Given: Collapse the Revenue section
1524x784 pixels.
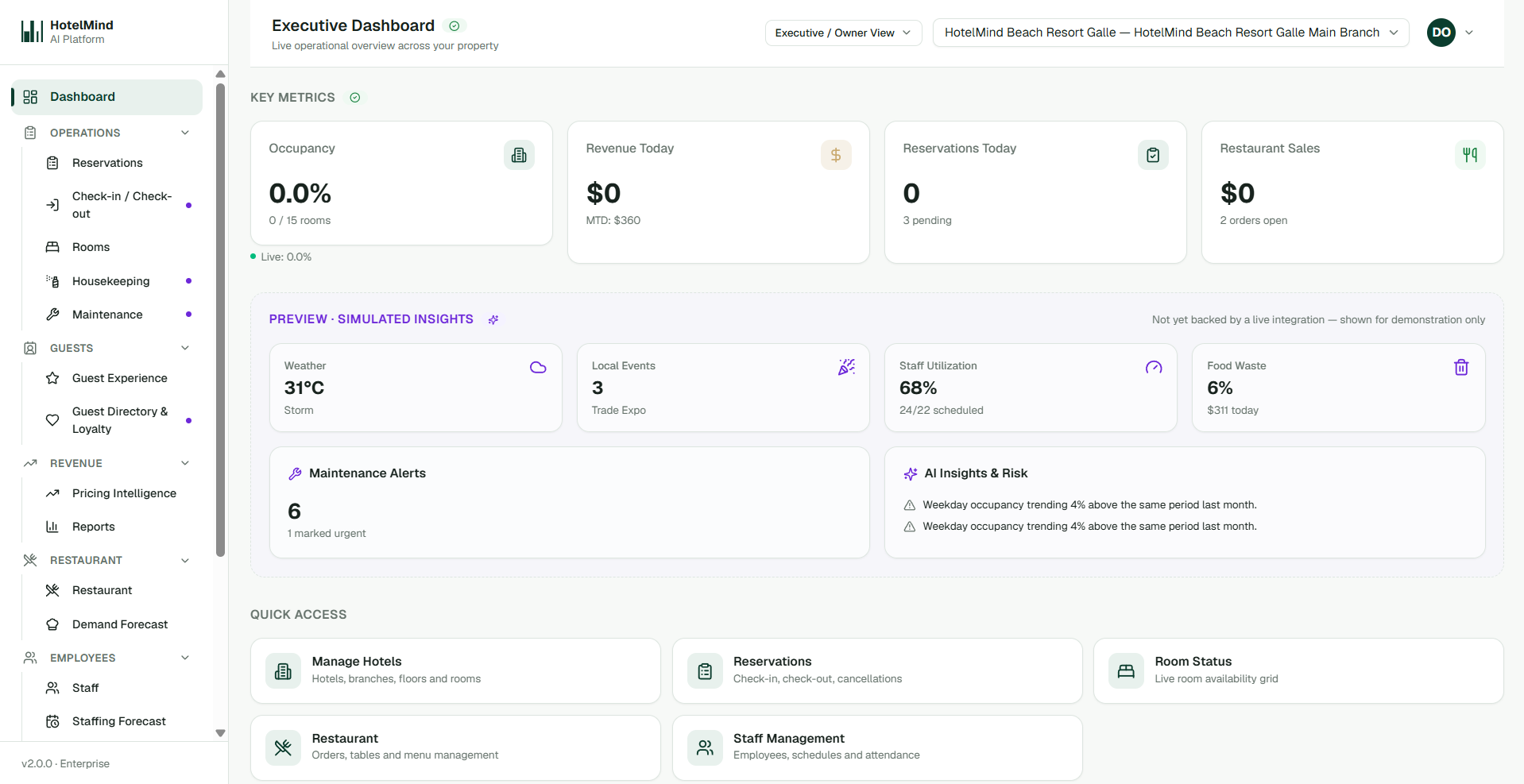Looking at the screenshot, I should [x=185, y=463].
